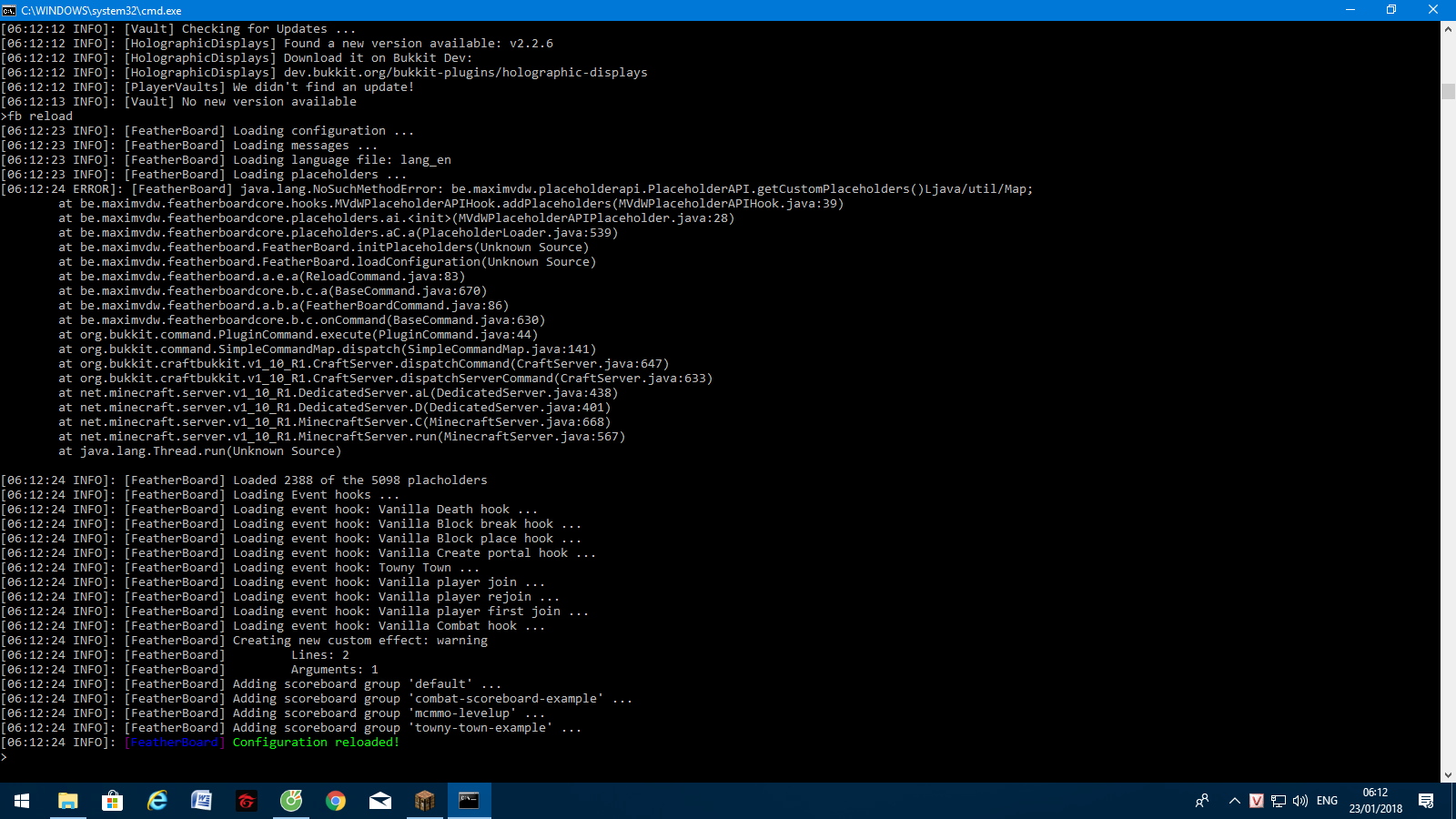The height and width of the screenshot is (819, 1456).
Task: Click the 'lang_en' language file text
Action: pyautogui.click(x=426, y=160)
